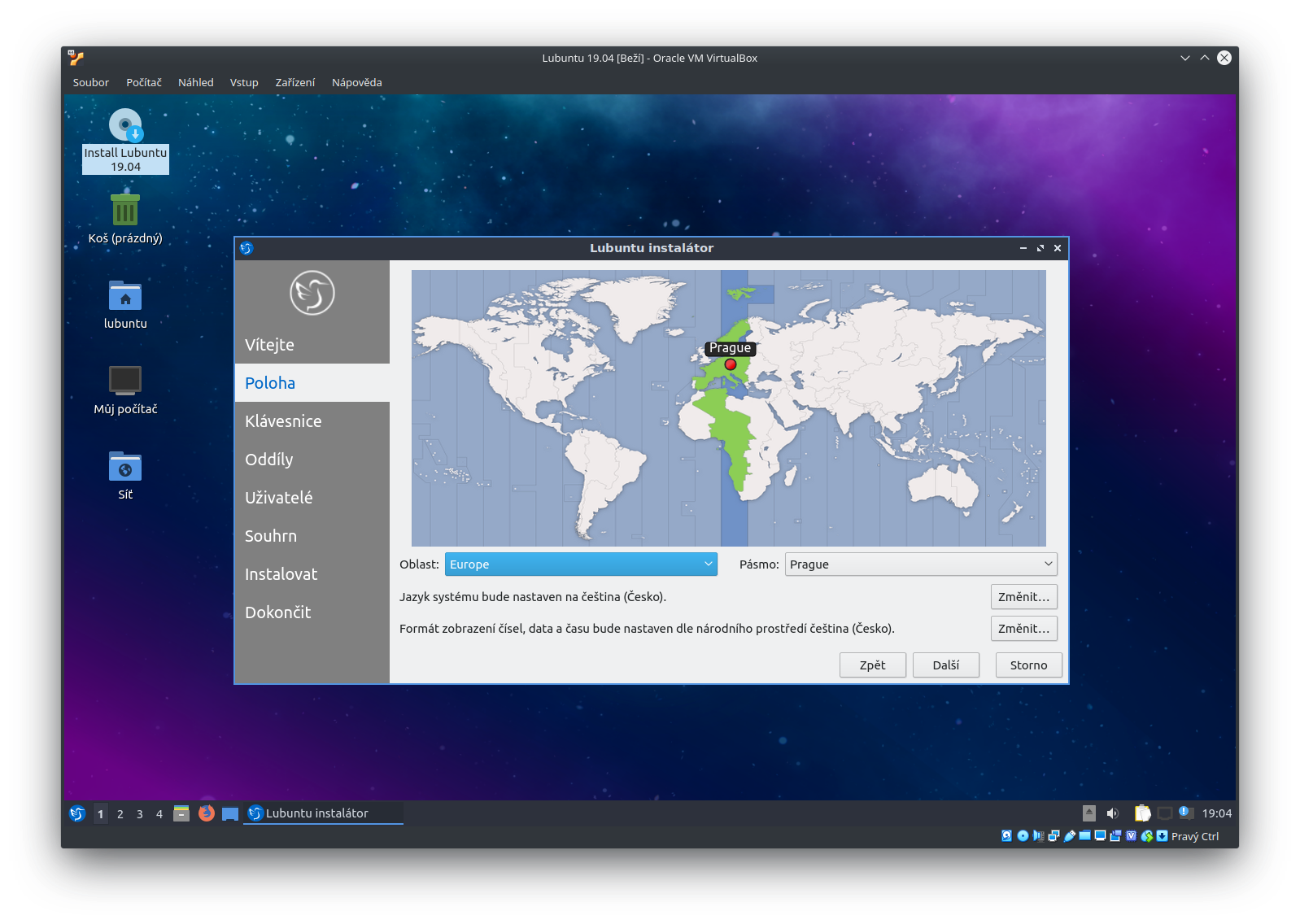
Task: Select the Oddíly installer step
Action: pos(312,460)
